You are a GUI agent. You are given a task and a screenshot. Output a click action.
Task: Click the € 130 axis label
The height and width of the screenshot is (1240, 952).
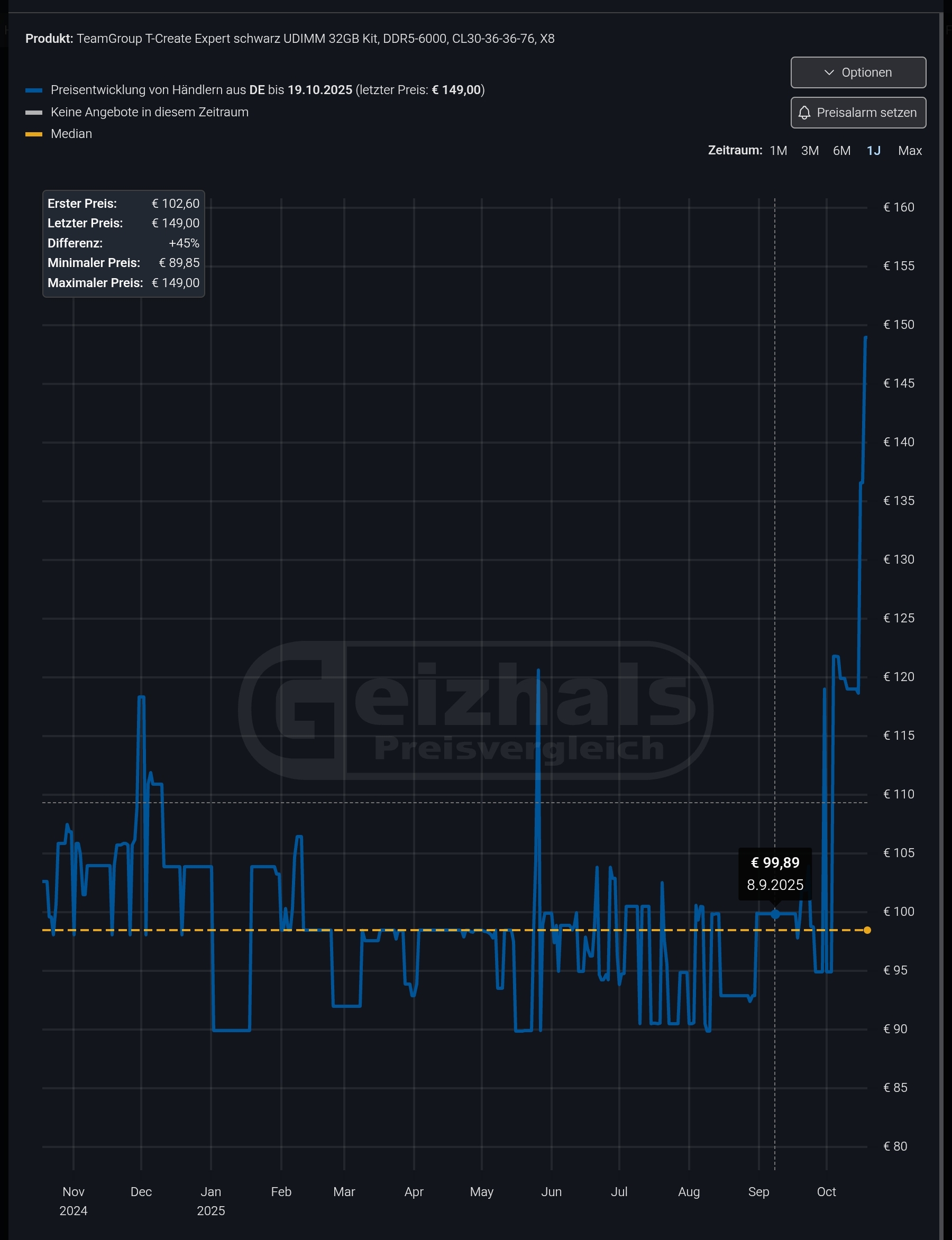tap(899, 559)
